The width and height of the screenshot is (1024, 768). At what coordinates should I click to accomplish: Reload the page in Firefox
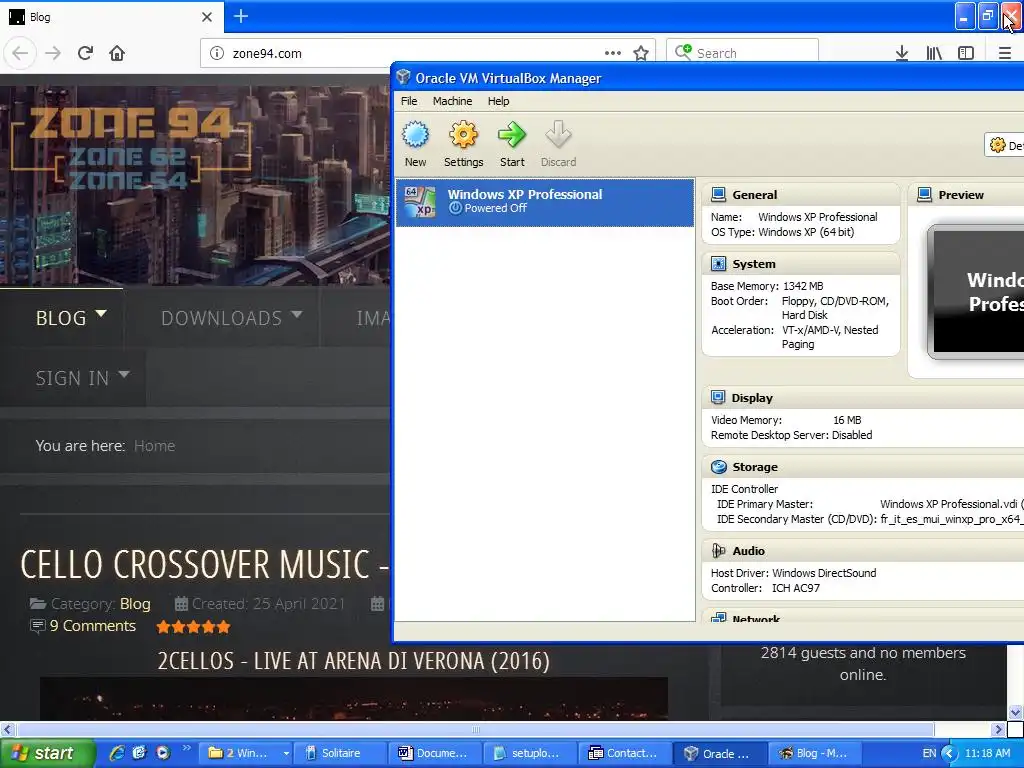(85, 53)
